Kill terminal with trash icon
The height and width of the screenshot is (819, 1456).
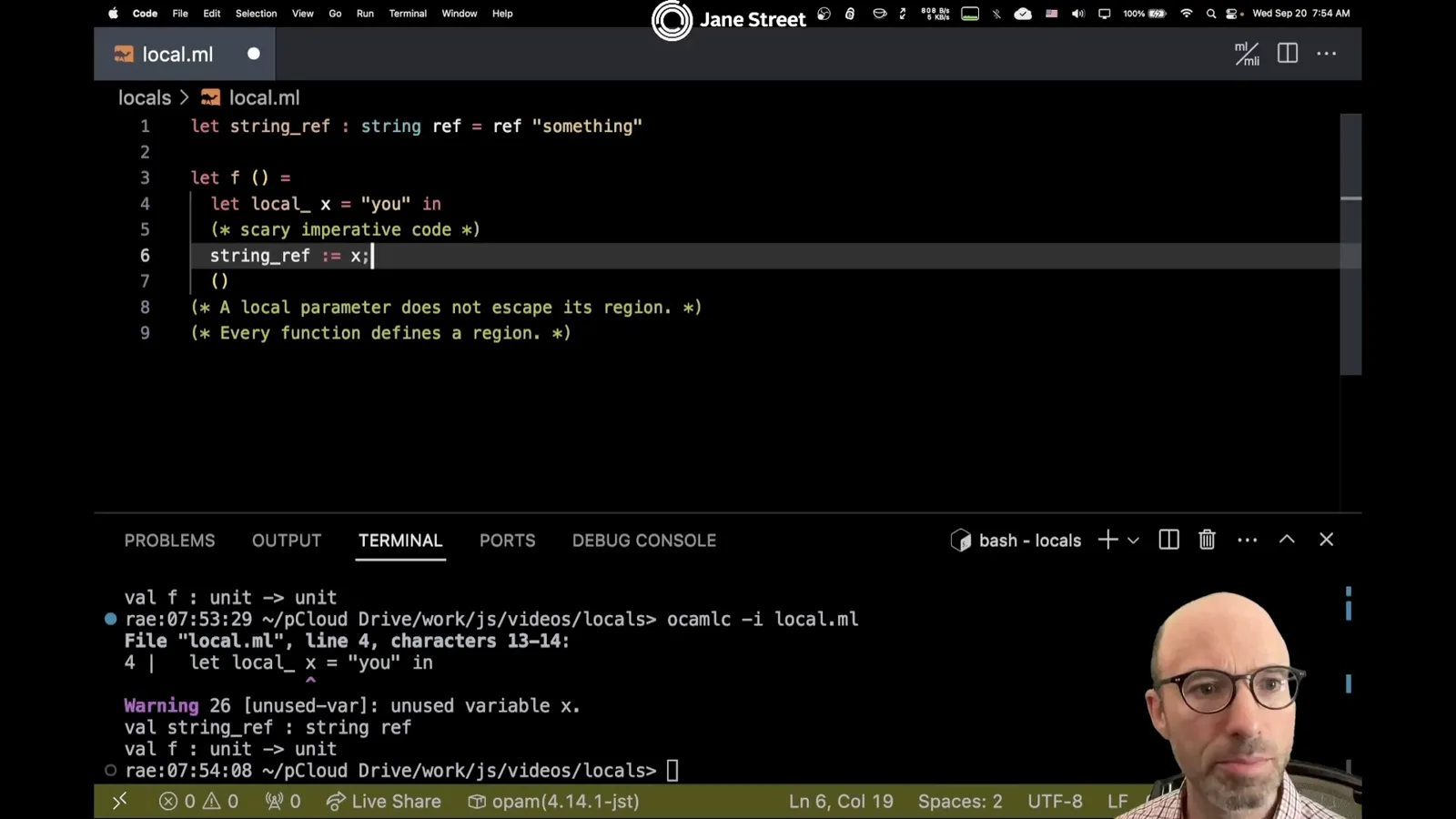(1207, 540)
